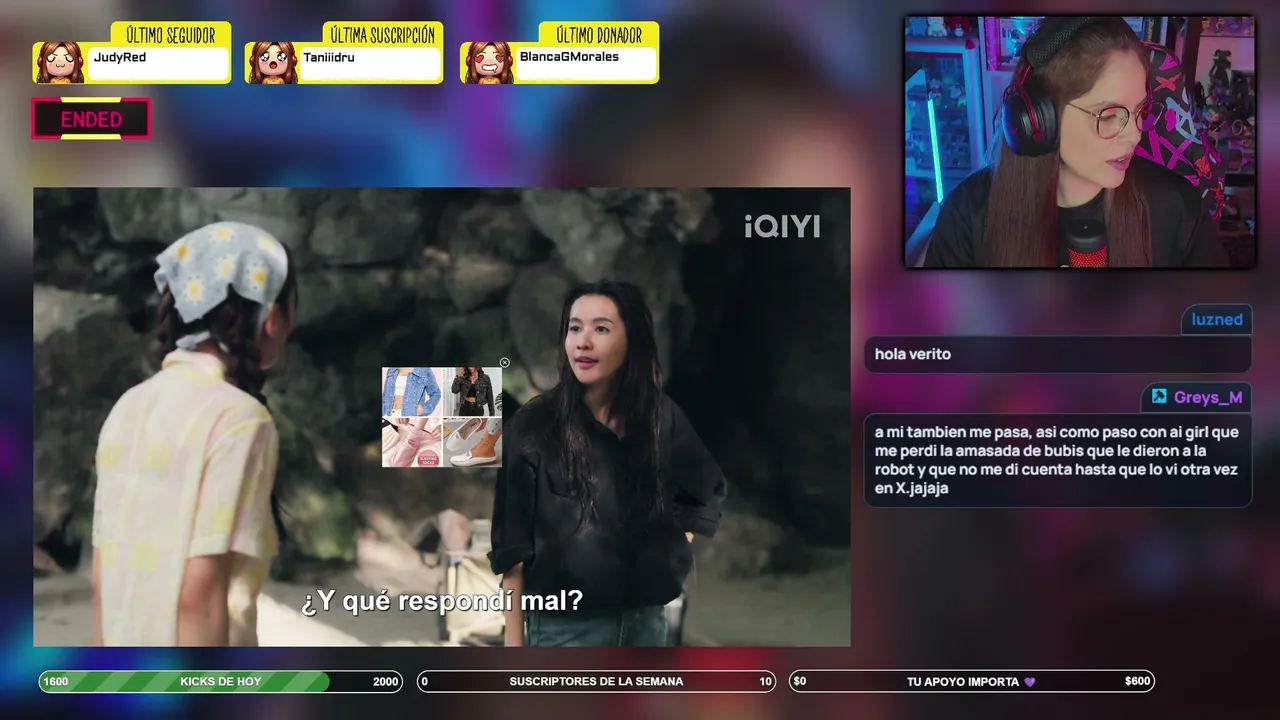The image size is (1280, 720).
Task: Open the white sneakers image in the ad
Action: pyautogui.click(x=472, y=442)
